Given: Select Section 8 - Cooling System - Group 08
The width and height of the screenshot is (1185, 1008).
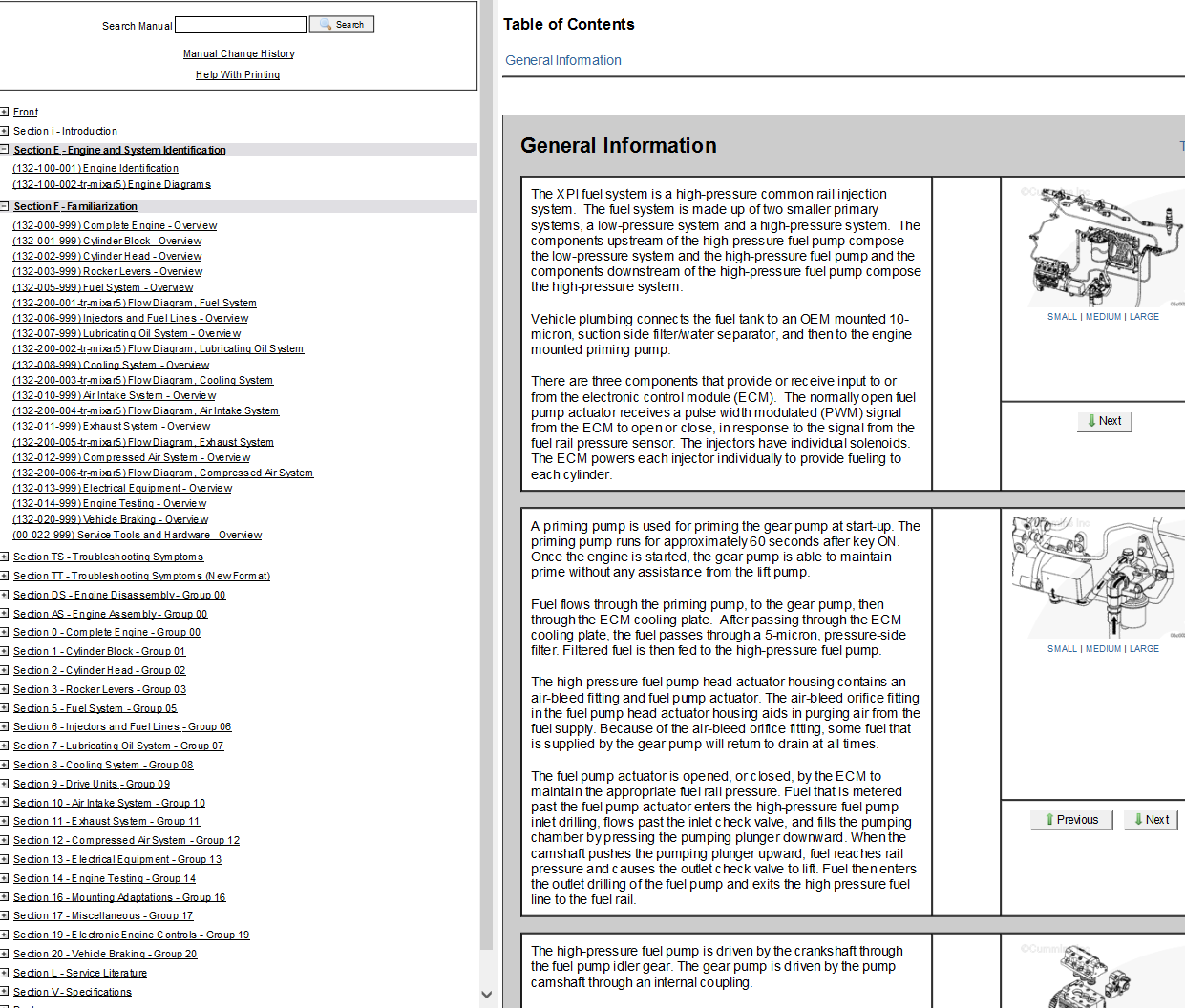Looking at the screenshot, I should 103,766.
